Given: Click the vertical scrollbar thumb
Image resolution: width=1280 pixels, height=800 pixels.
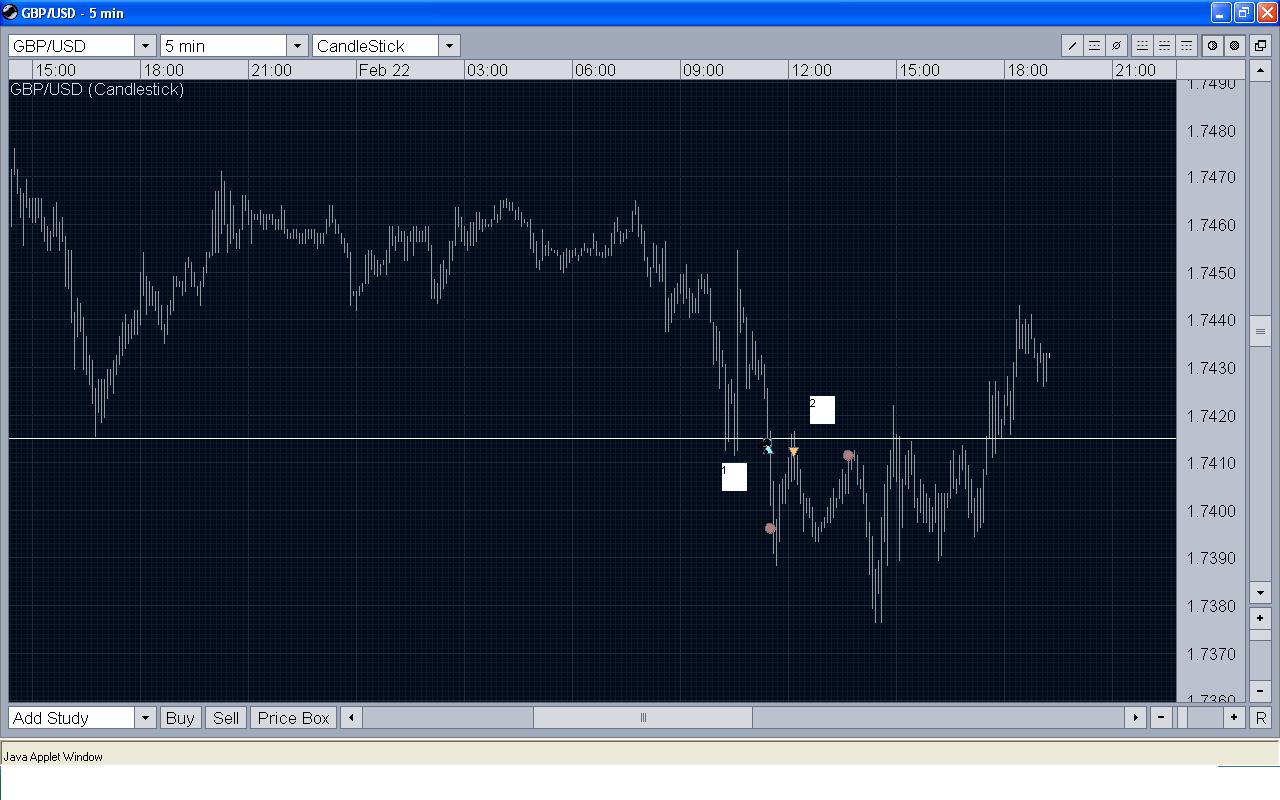Looking at the screenshot, I should pos(1260,331).
